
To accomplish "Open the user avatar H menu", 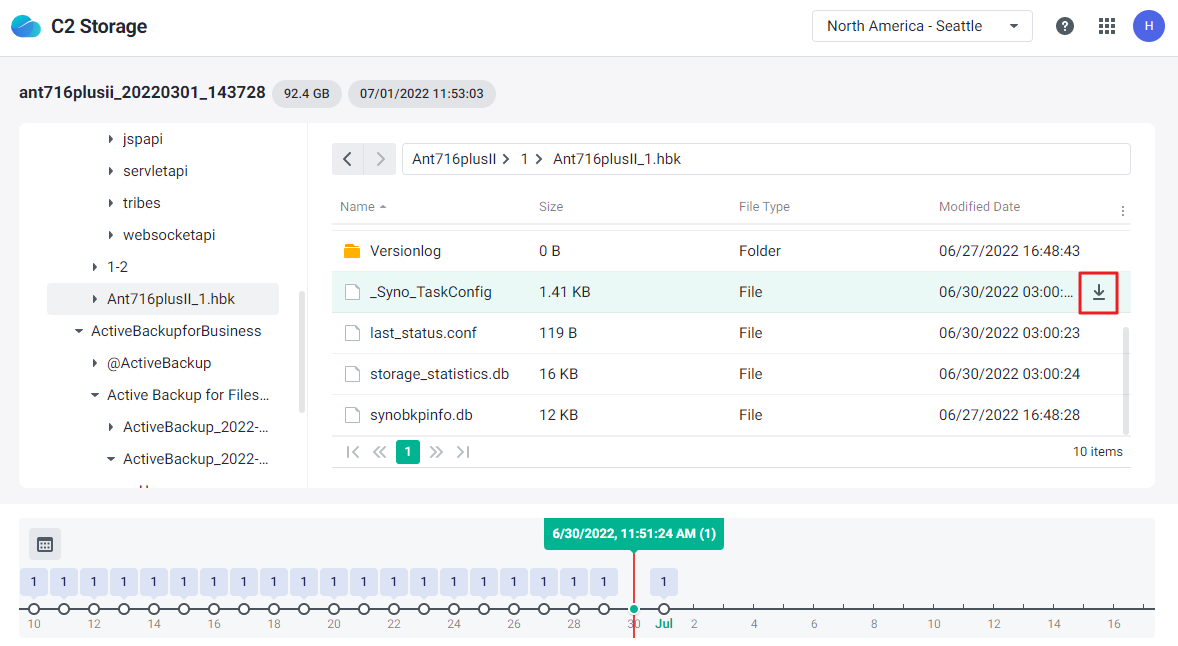I will click(x=1148, y=26).
